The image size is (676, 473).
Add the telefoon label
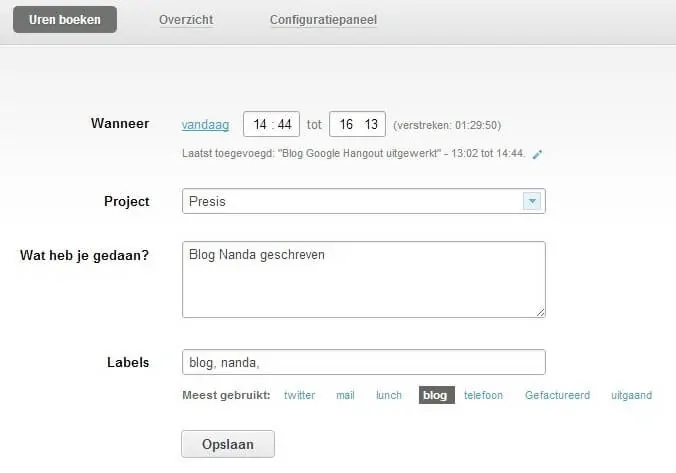click(483, 395)
